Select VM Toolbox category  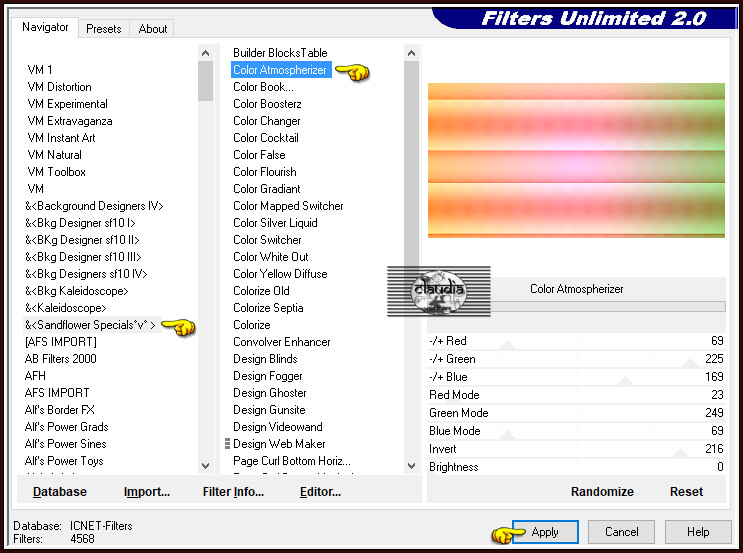tap(57, 172)
